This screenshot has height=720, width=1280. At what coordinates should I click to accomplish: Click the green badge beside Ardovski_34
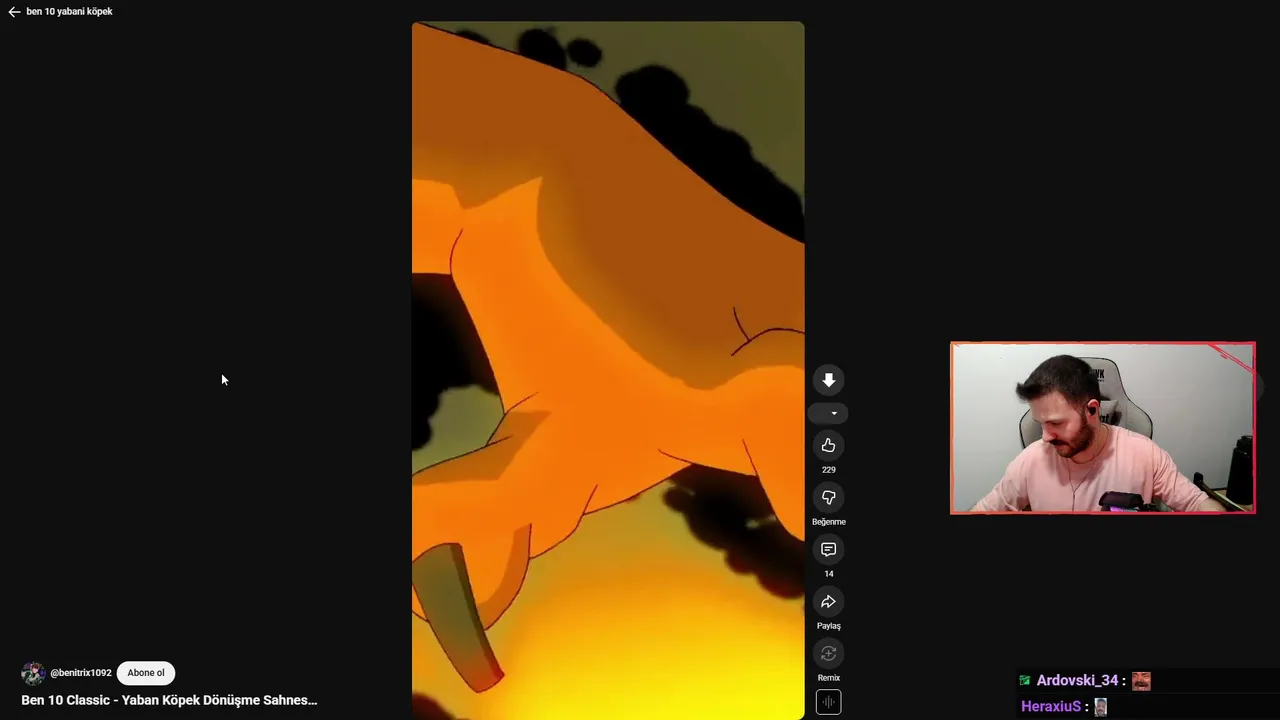(x=1025, y=680)
